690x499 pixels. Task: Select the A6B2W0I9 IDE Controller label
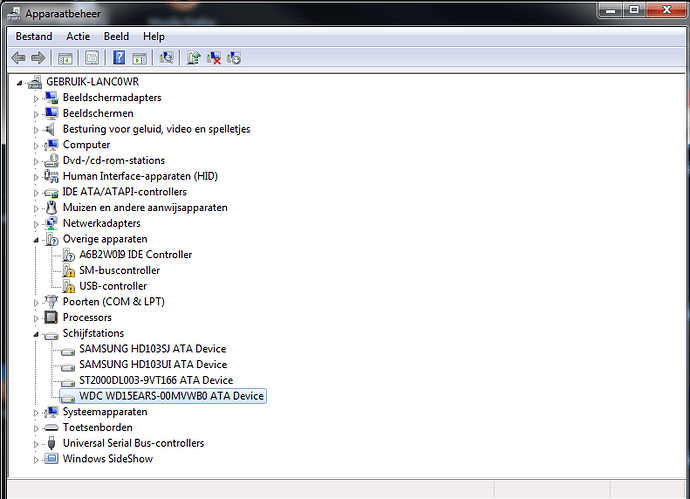[x=136, y=255]
